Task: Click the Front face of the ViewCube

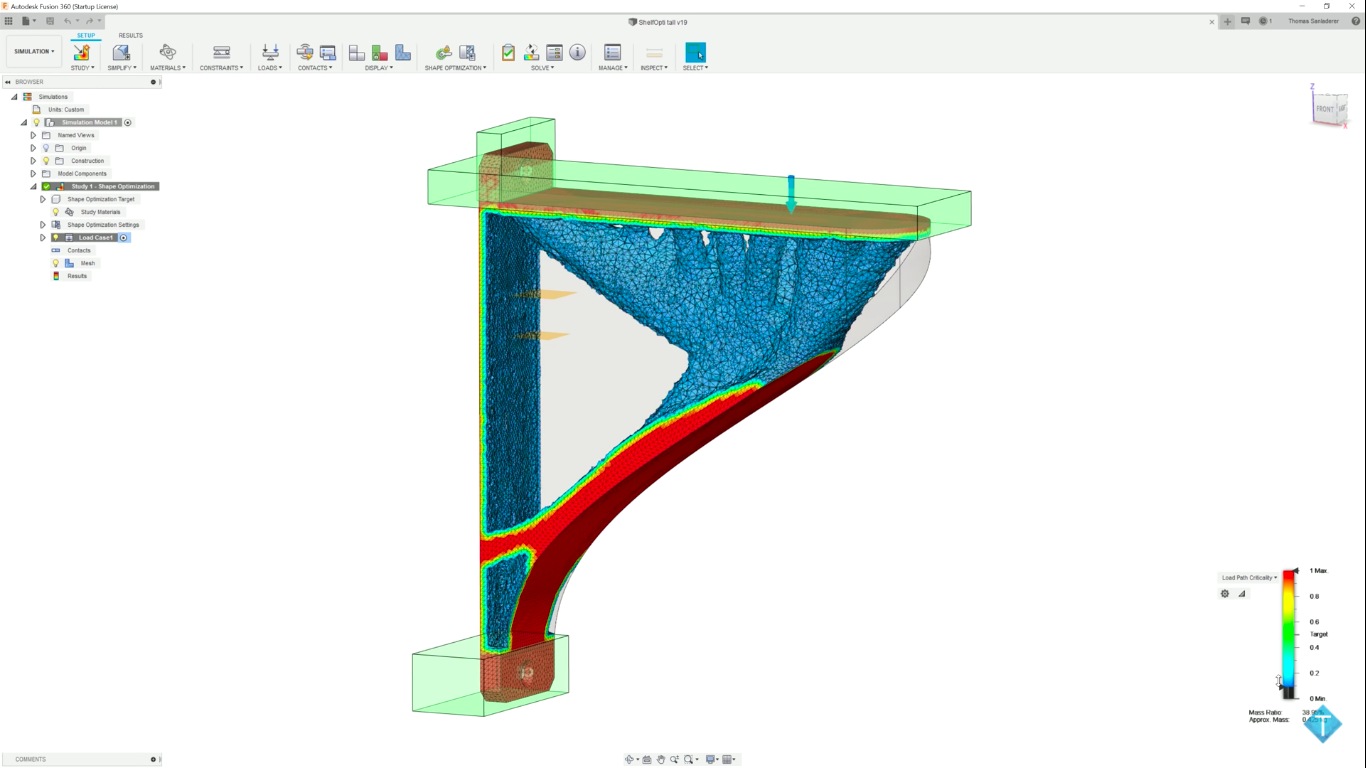Action: tap(1324, 108)
